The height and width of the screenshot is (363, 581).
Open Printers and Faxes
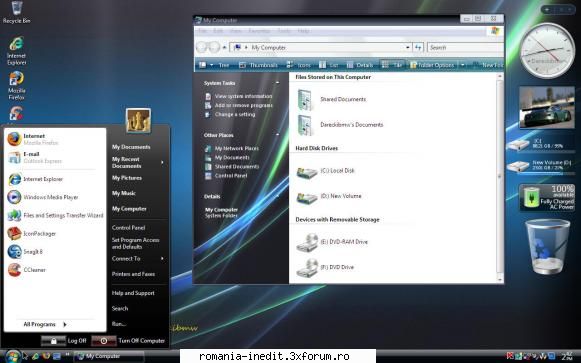click(133, 274)
